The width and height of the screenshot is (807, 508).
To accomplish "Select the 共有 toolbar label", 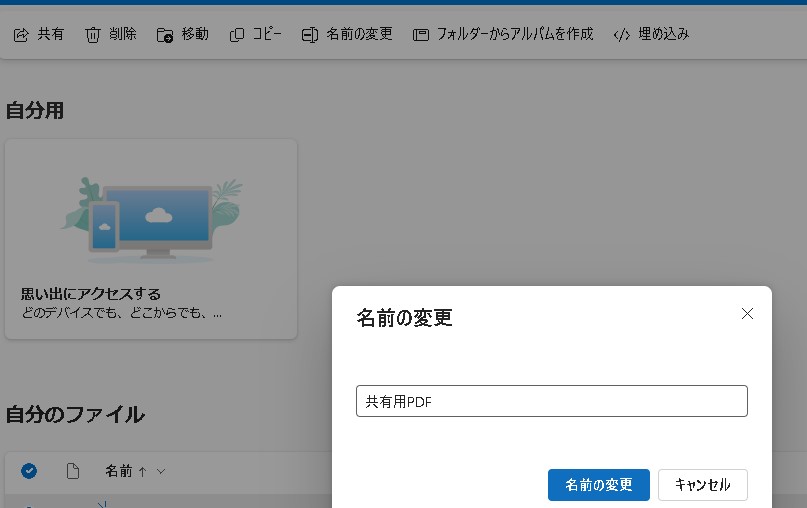I will (50, 34).
